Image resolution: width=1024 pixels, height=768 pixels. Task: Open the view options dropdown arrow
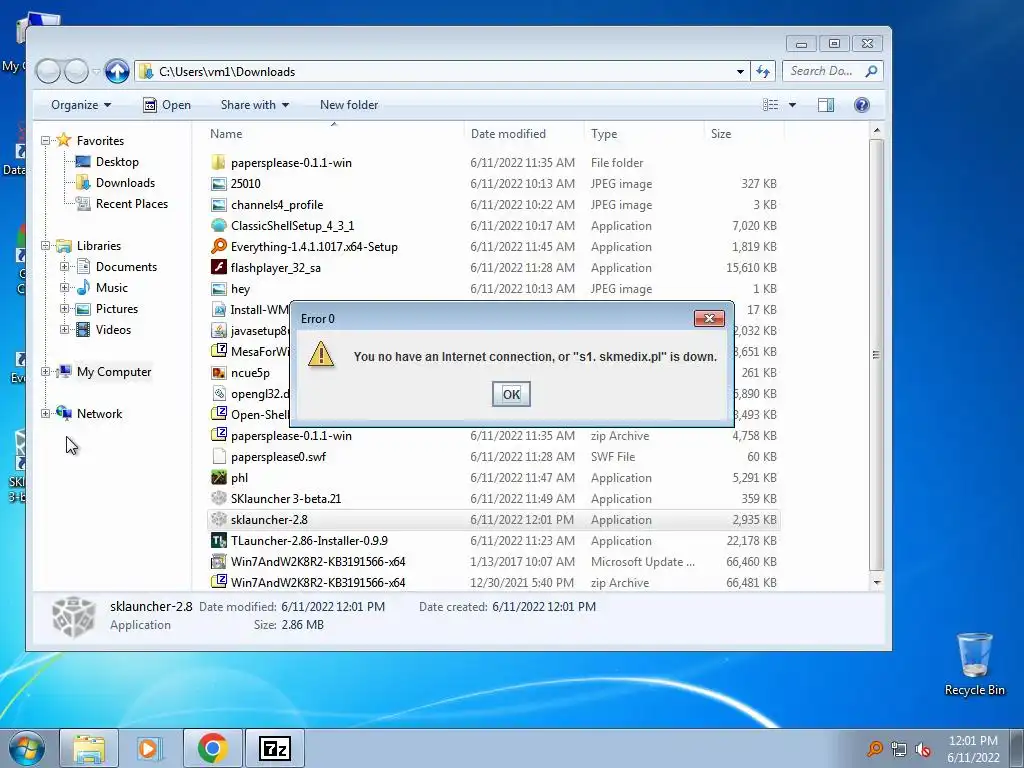792,104
